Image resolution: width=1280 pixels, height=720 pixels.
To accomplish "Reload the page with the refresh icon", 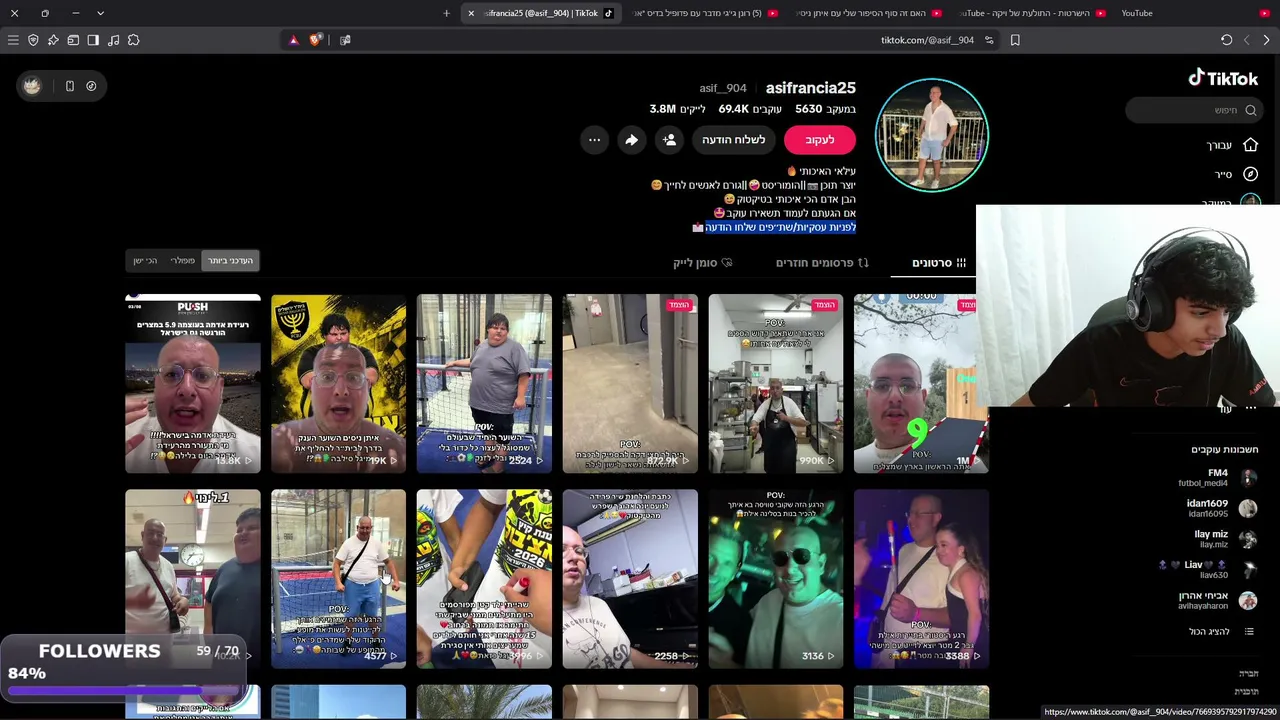I will click(1226, 40).
